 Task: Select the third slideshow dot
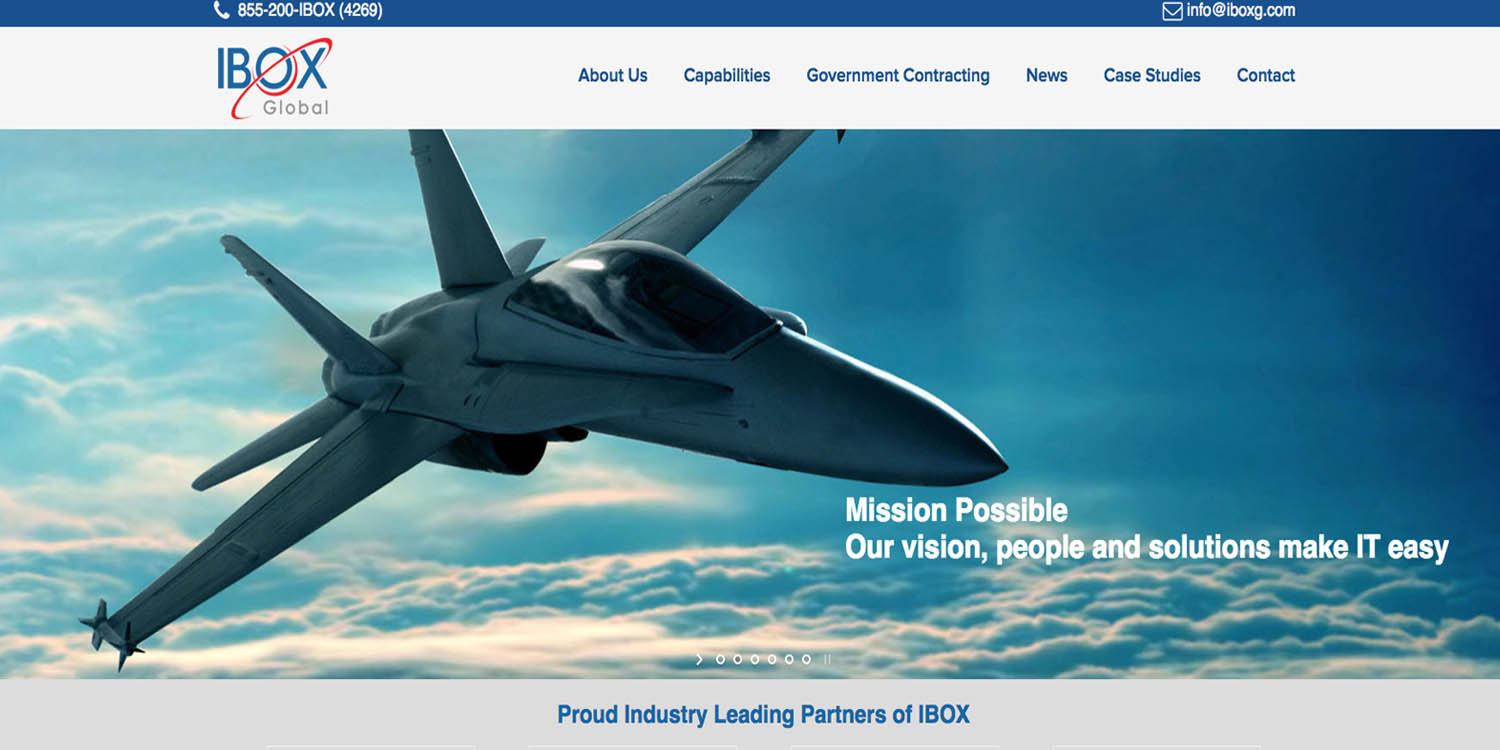pos(754,659)
